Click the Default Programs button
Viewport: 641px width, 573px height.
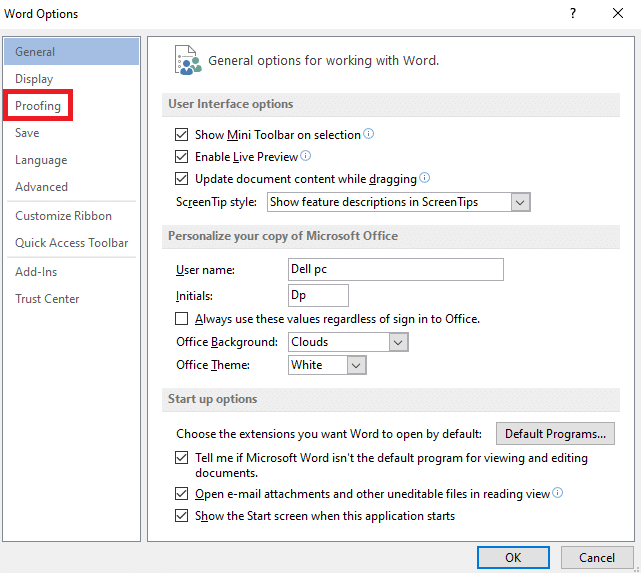click(x=555, y=434)
